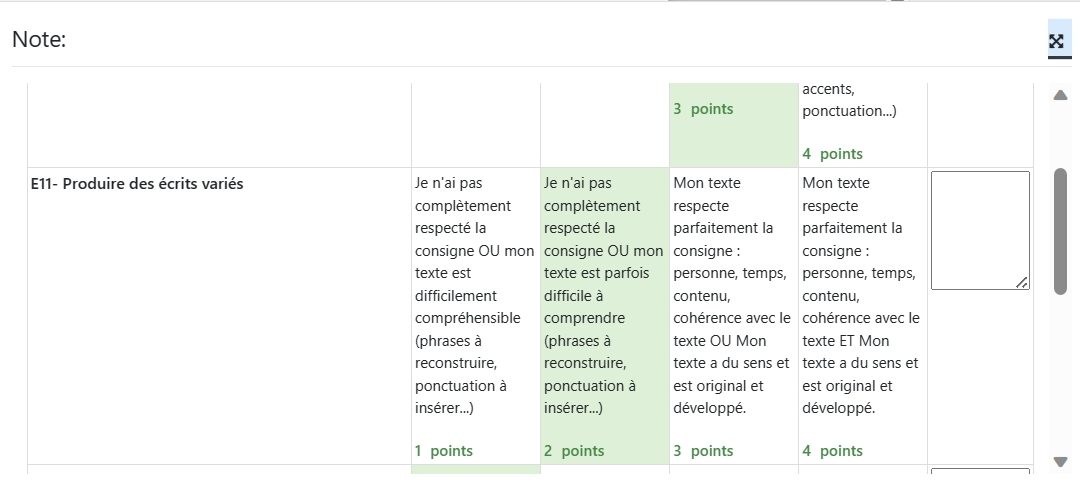Select highlighted E11 level 'parfois difficile à comprendre'
This screenshot has width=1080, height=486.
(605, 316)
